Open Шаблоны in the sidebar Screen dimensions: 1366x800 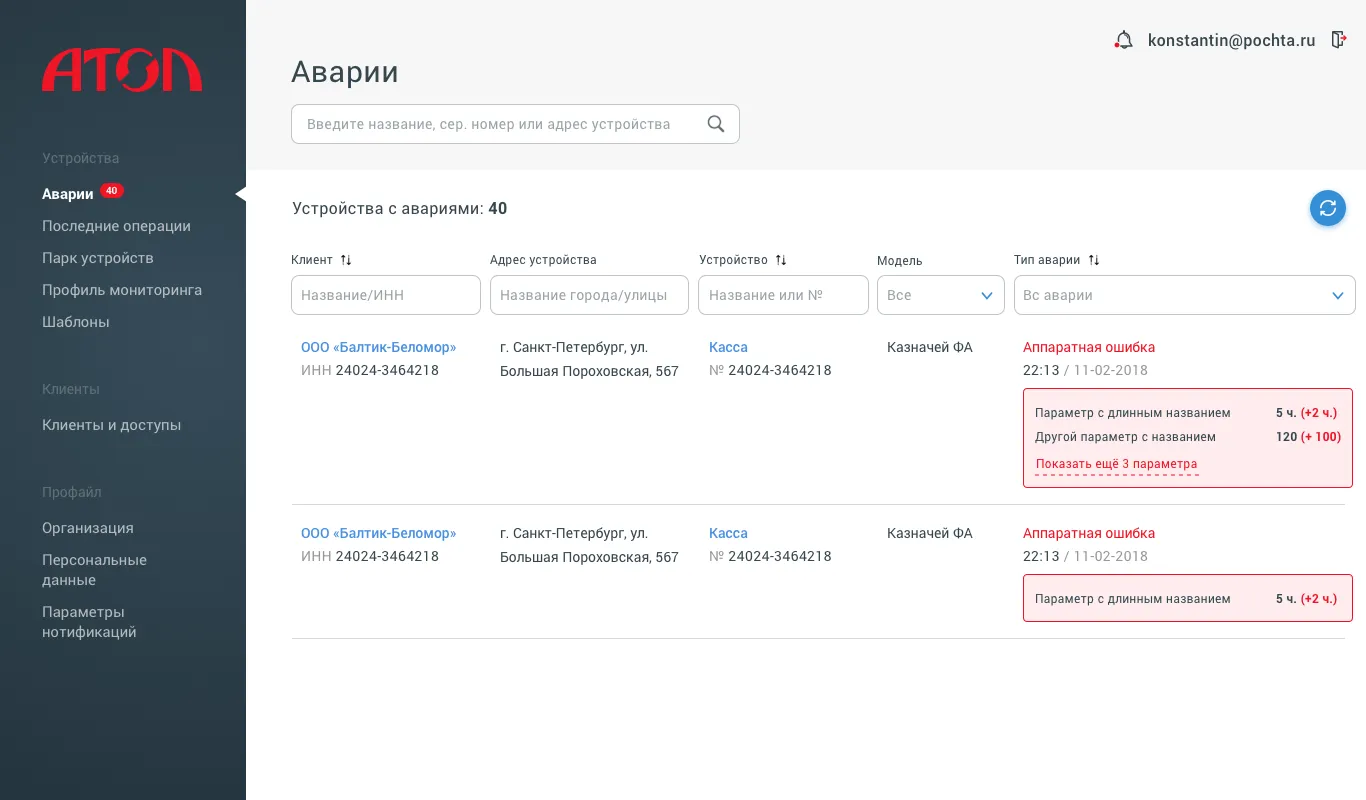pyautogui.click(x=76, y=322)
